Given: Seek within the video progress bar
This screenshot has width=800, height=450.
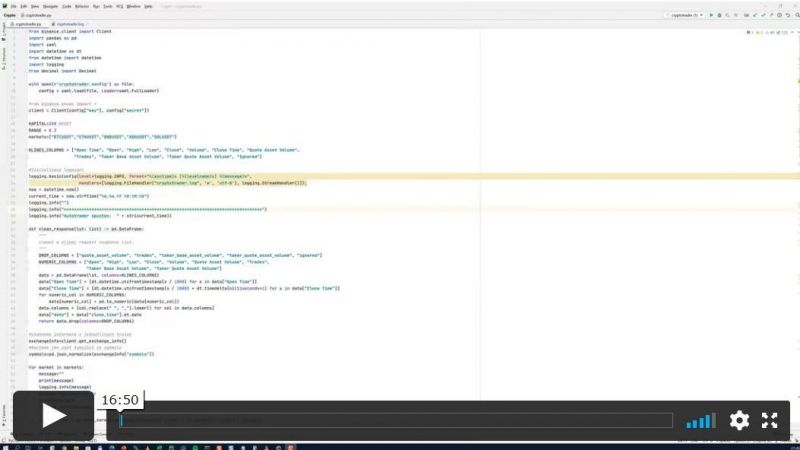Looking at the screenshot, I should point(396,420).
